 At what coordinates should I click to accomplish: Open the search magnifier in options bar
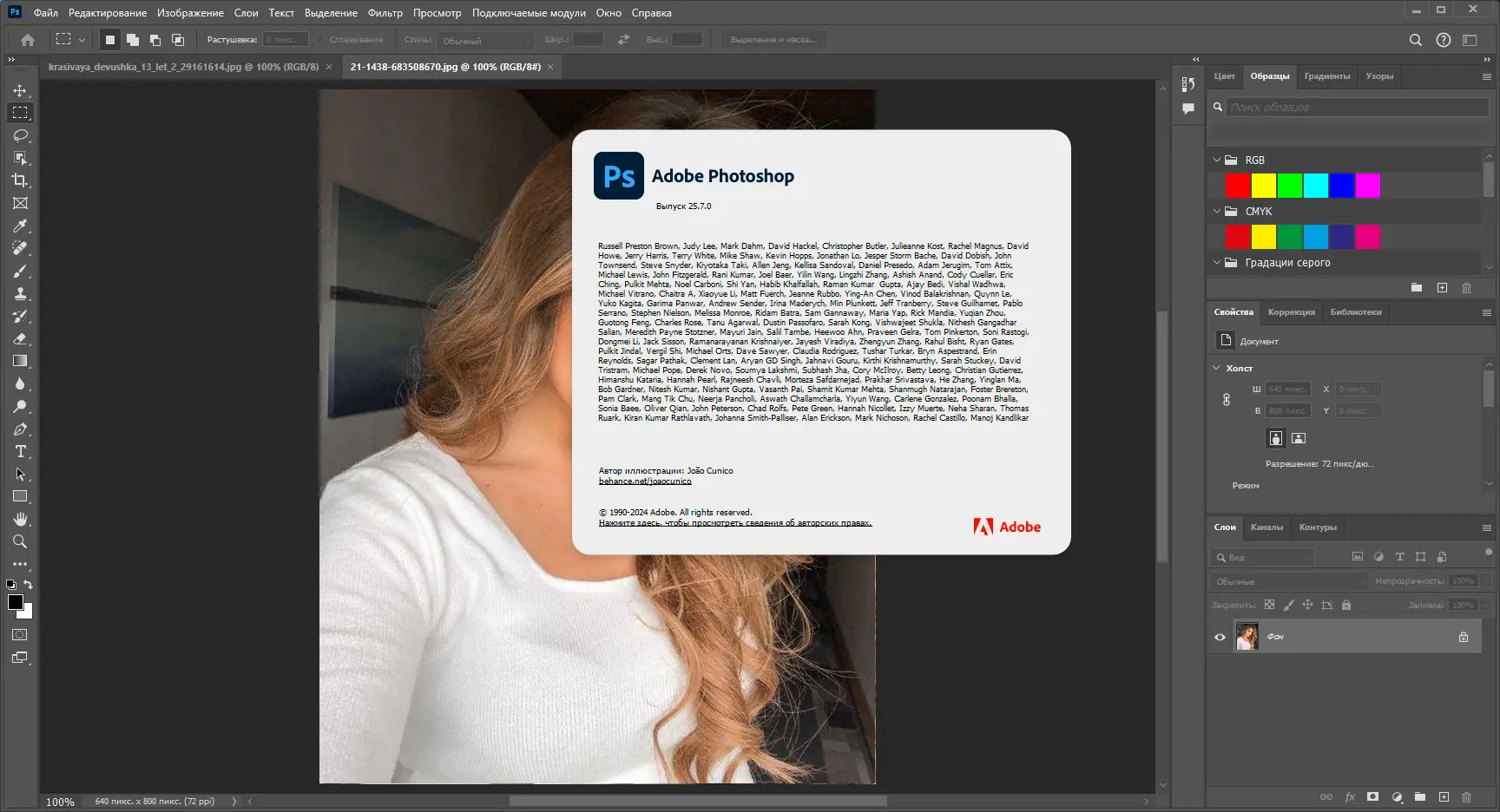pos(1415,40)
